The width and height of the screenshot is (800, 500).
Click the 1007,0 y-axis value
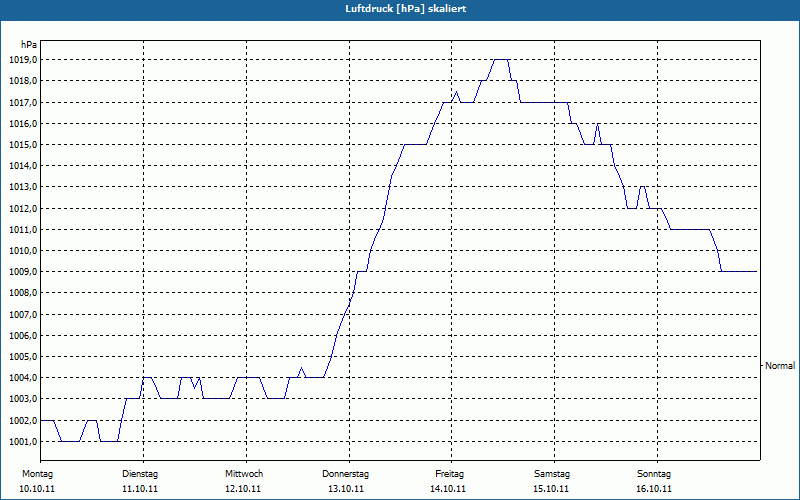pos(23,315)
